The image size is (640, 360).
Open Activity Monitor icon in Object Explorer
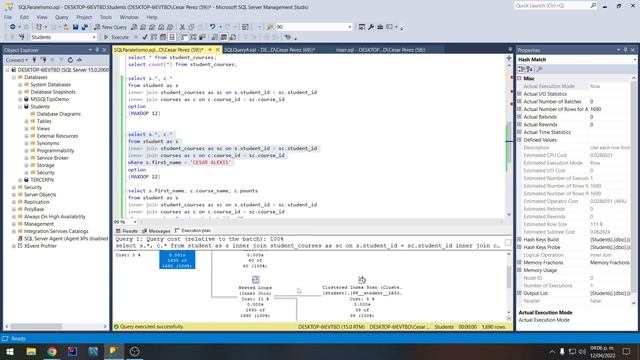pyautogui.click(x=79, y=60)
